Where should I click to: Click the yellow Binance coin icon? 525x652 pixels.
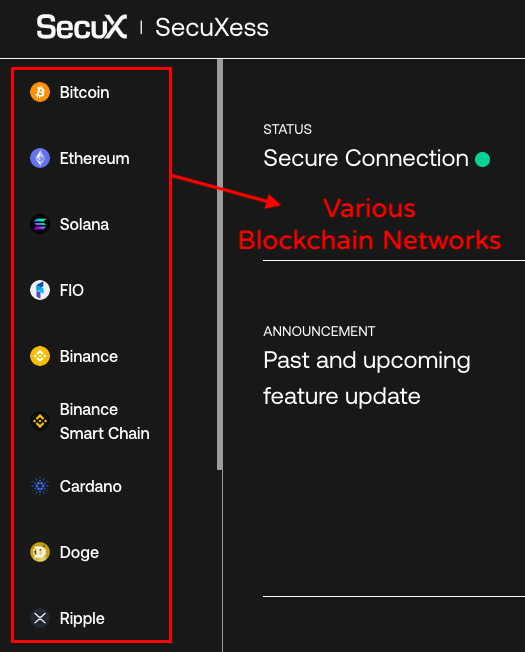(40, 356)
